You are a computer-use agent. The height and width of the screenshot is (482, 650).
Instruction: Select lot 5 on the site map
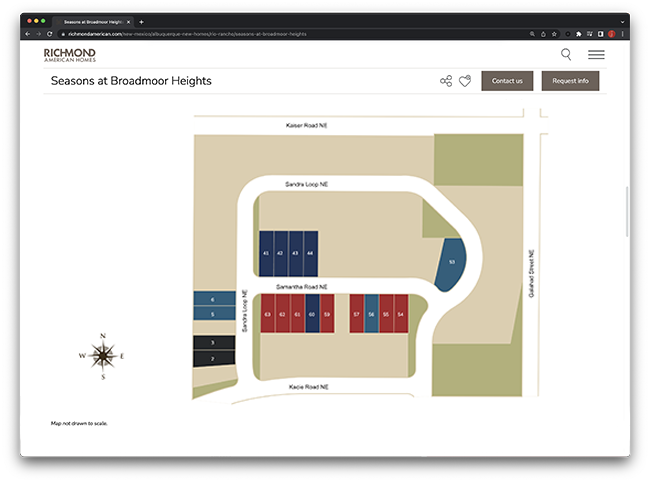click(214, 314)
